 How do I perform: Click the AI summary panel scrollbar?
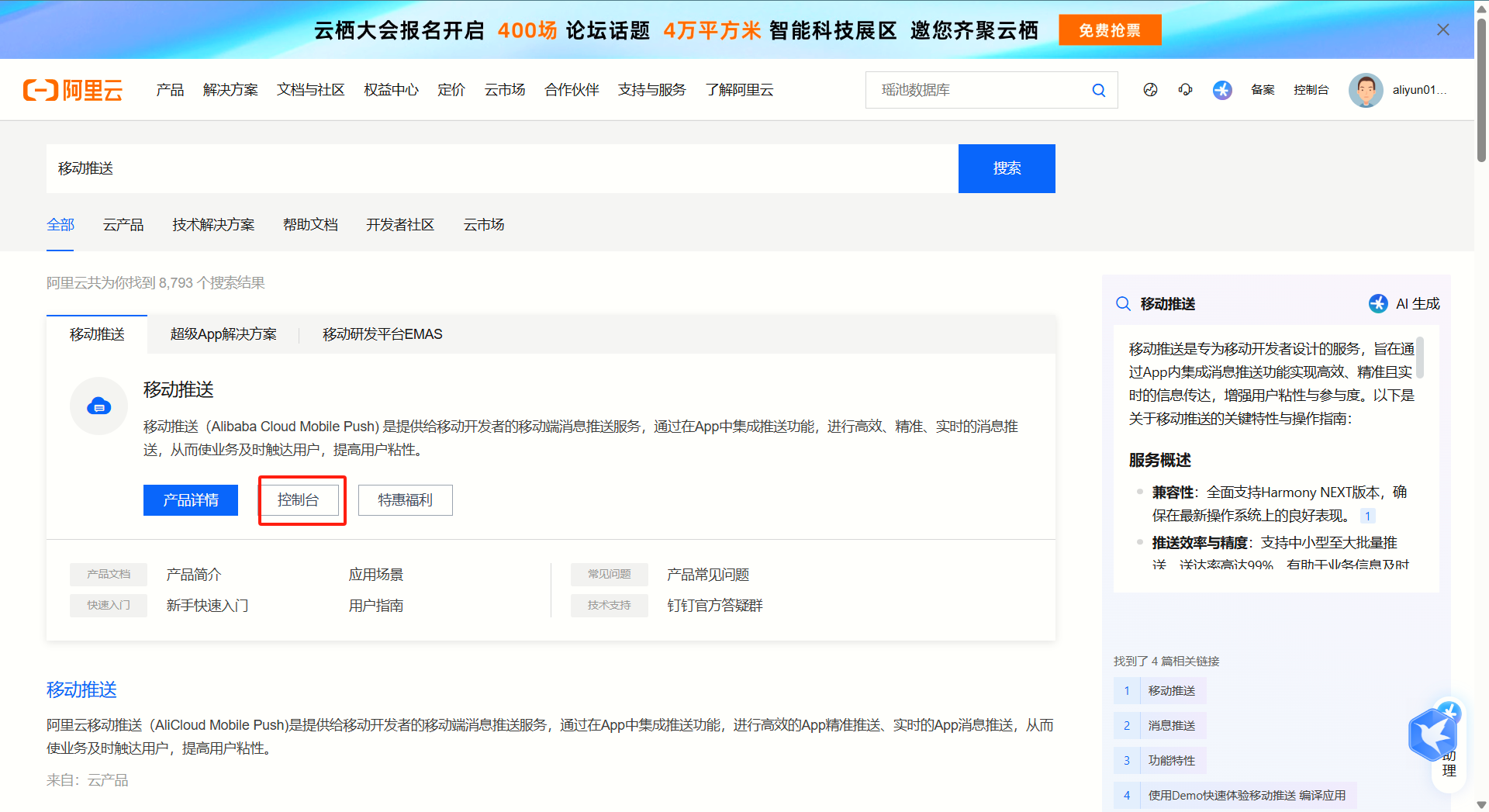point(1419,358)
